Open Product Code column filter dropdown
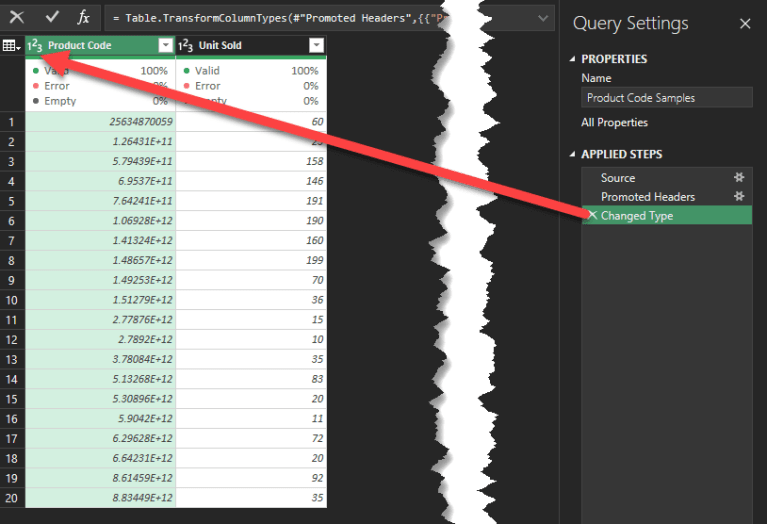Viewport: 767px width, 524px height. click(x=166, y=46)
